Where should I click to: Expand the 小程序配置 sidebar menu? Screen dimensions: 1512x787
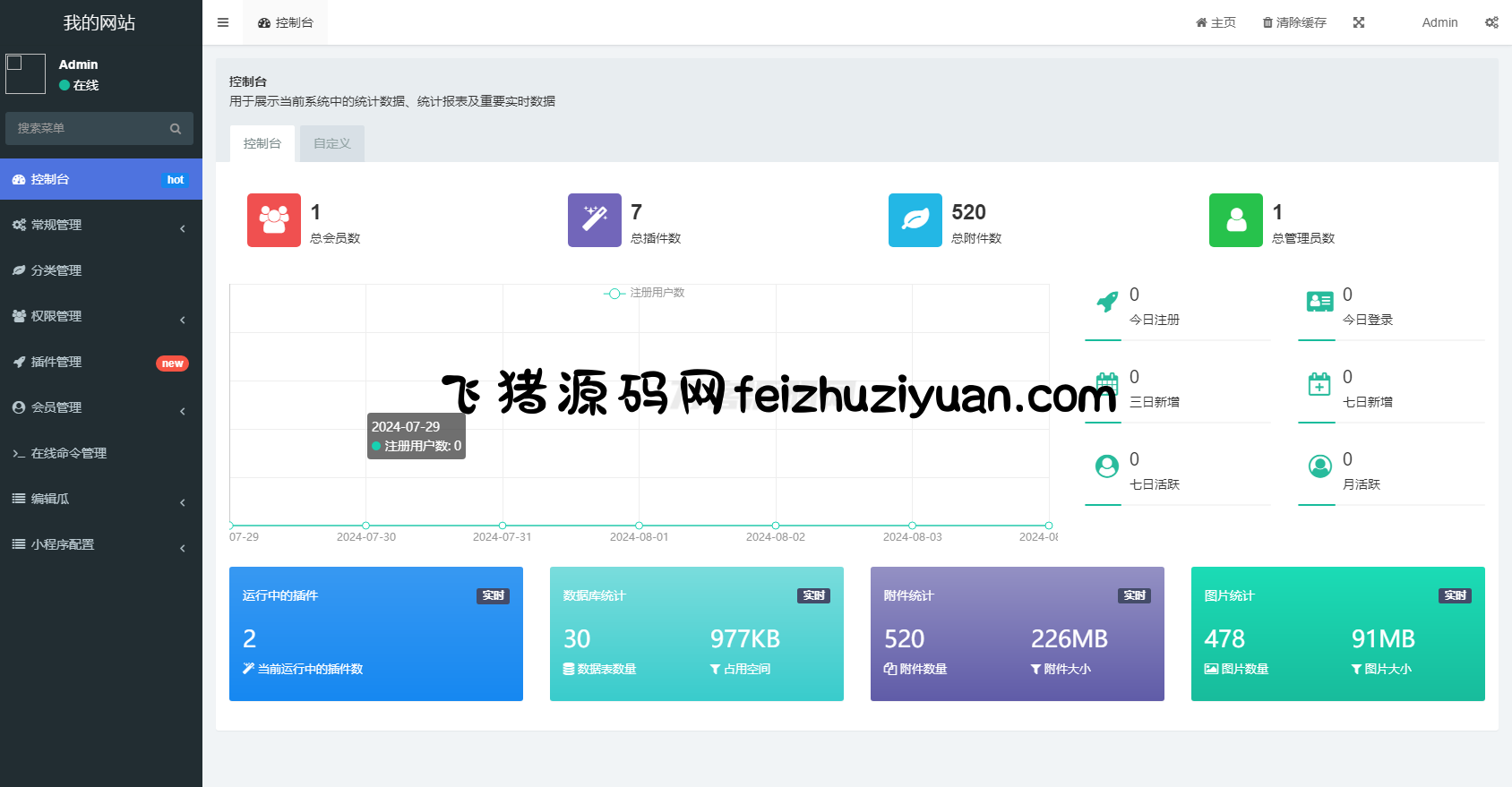100,544
